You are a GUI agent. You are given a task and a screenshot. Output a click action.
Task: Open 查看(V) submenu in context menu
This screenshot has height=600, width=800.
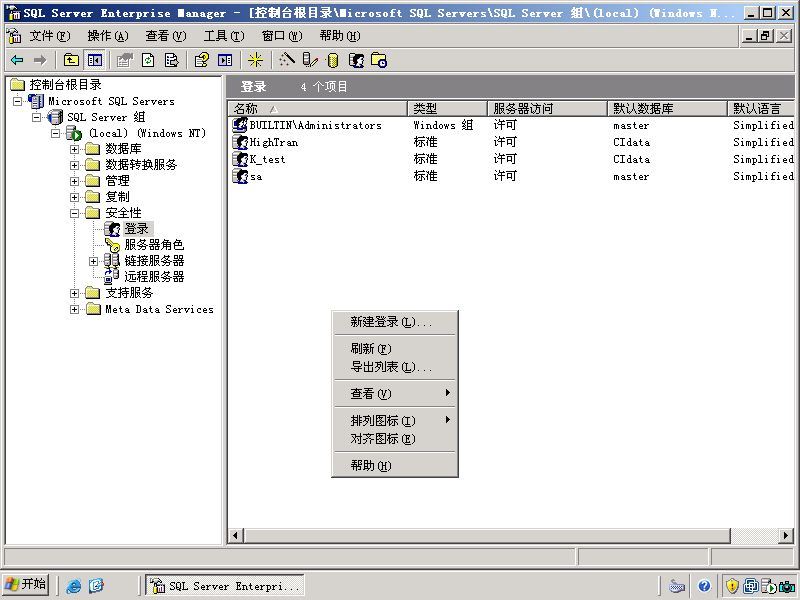coord(394,393)
